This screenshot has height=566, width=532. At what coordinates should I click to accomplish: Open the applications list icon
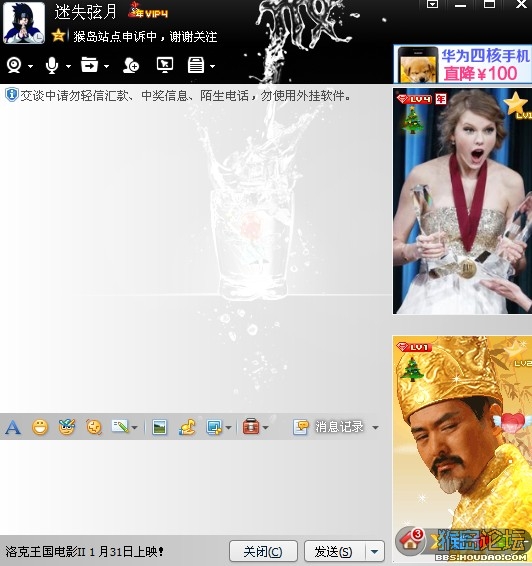[196, 65]
